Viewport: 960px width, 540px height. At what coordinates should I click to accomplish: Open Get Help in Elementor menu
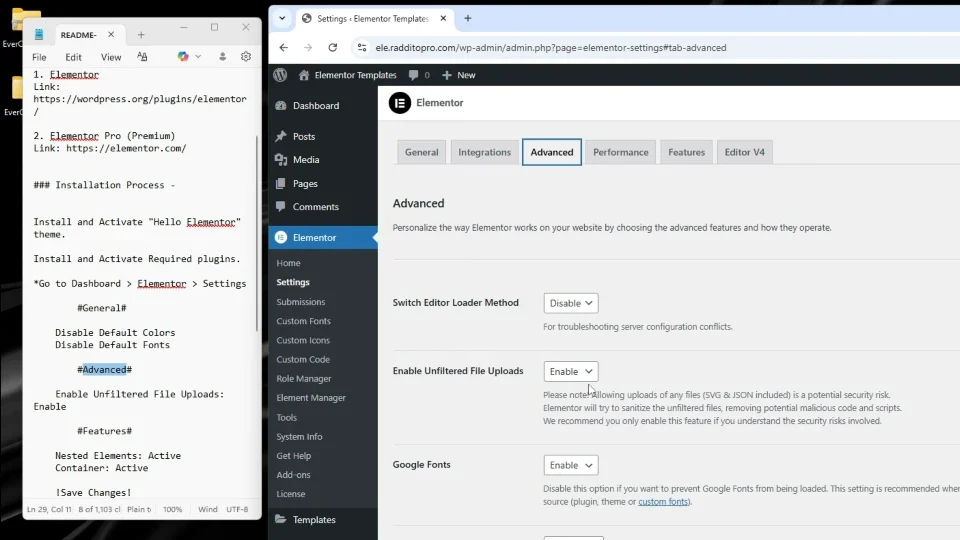tap(293, 456)
